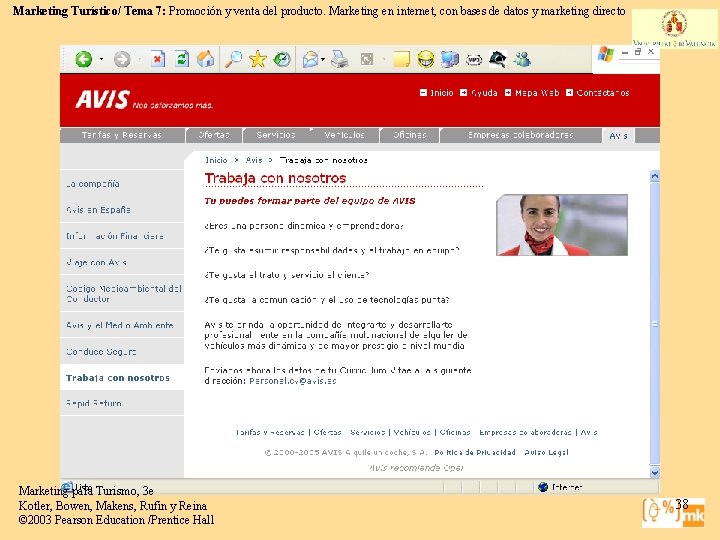The image size is (720, 540).
Task: Open the Servicios tab
Action: (276, 135)
